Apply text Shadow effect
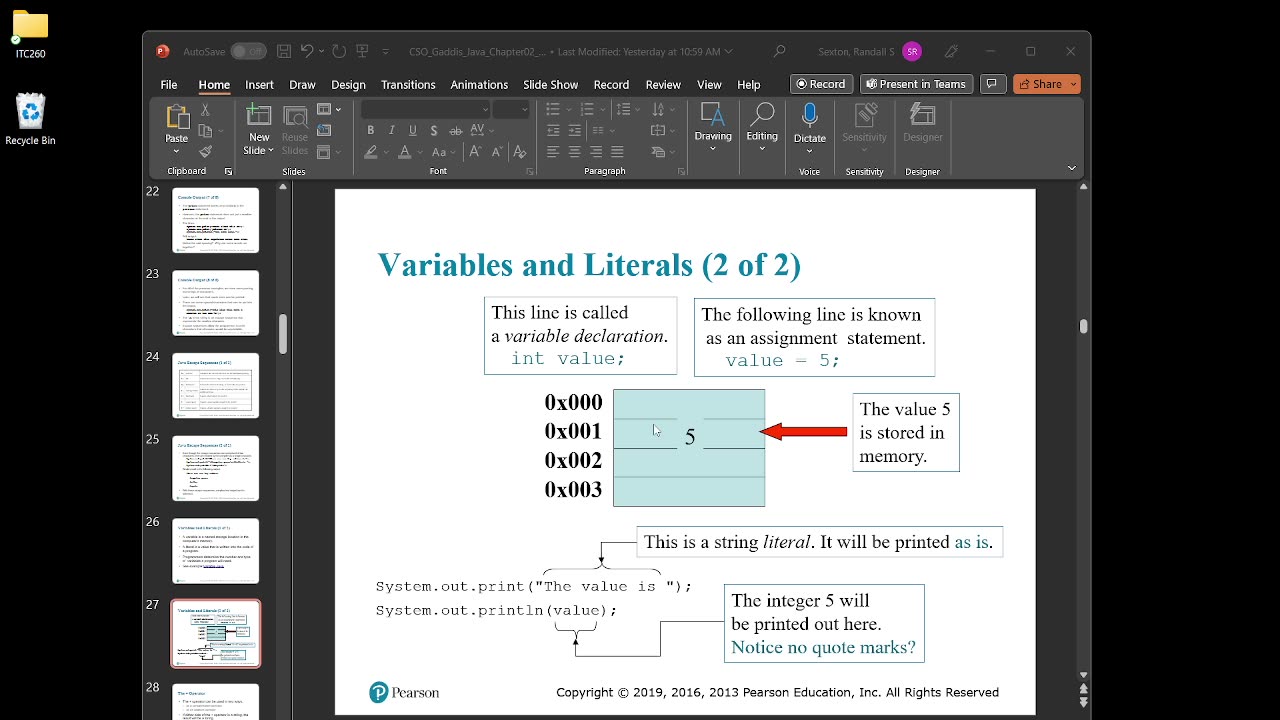The width and height of the screenshot is (1280, 720). click(433, 131)
